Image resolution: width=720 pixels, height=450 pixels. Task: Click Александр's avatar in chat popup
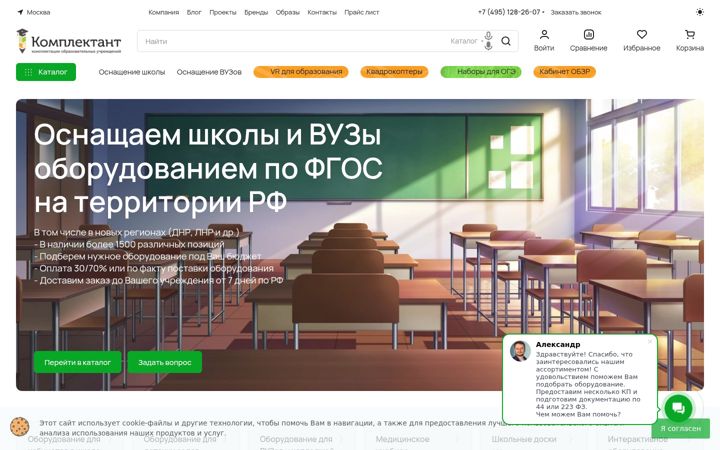pyautogui.click(x=520, y=351)
